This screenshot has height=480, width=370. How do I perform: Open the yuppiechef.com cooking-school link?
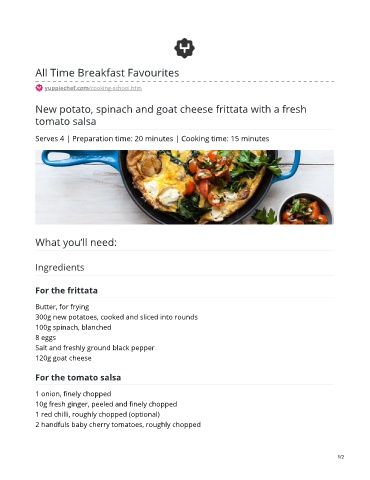coord(93,88)
